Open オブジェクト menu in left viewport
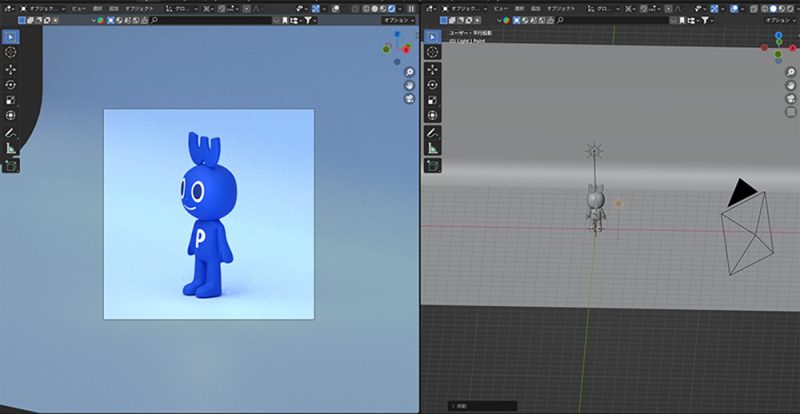 pyautogui.click(x=139, y=9)
